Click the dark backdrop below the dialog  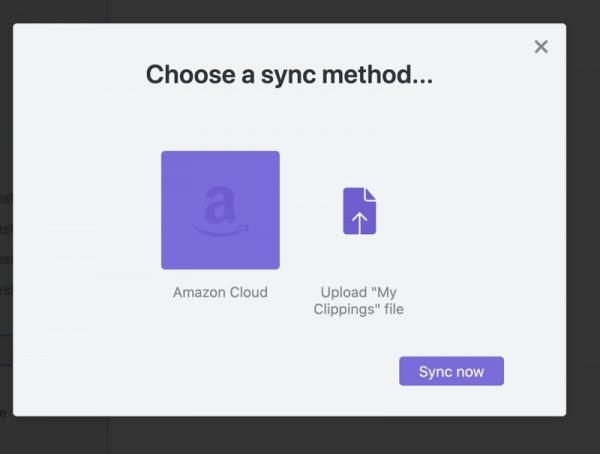[x=298, y=436]
